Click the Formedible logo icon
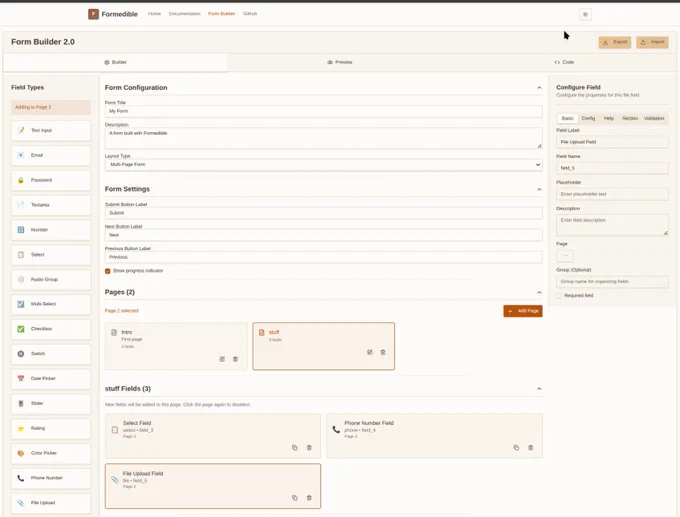The image size is (680, 517). pos(93,14)
